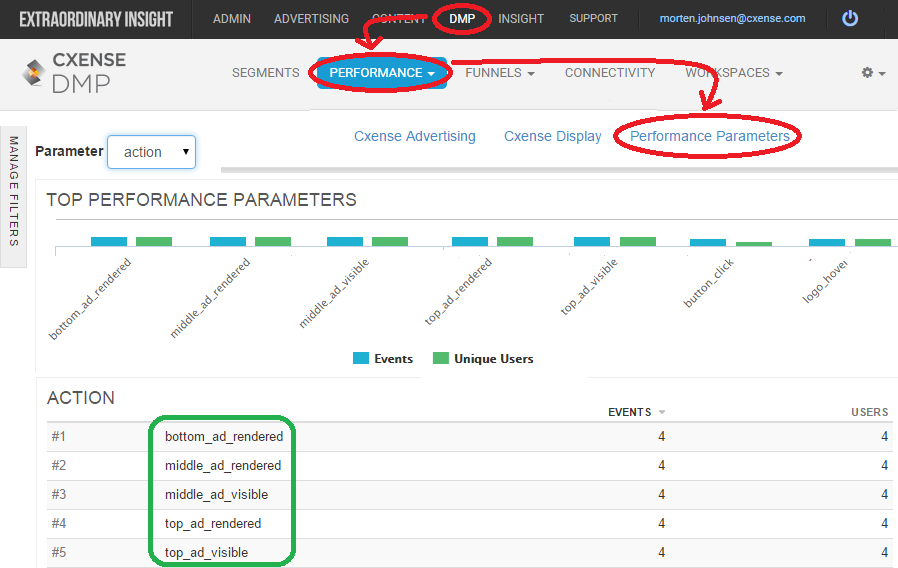Select top_ad_visible table row text
The height and width of the screenshot is (568, 898).
tap(206, 553)
